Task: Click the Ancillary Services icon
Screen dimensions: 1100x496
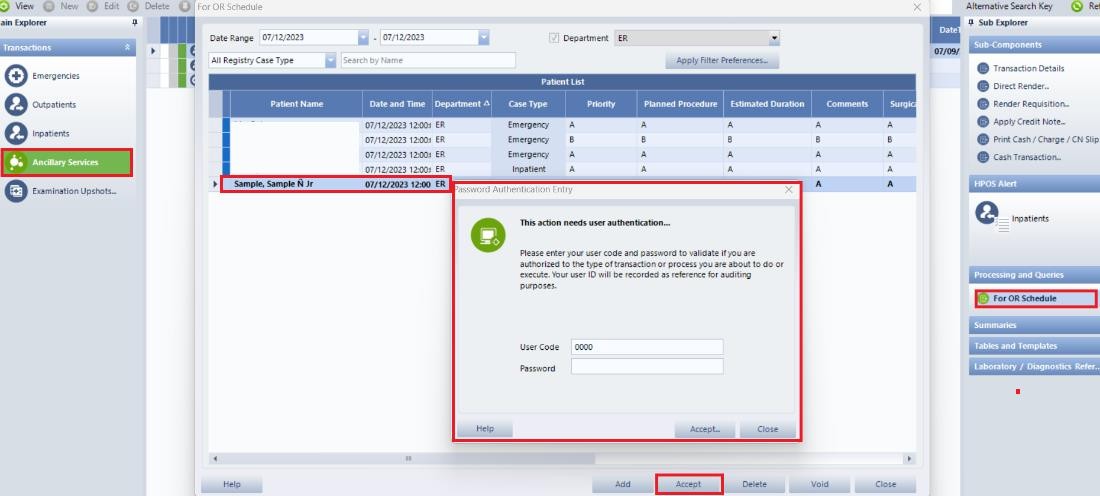Action: click(x=16, y=163)
